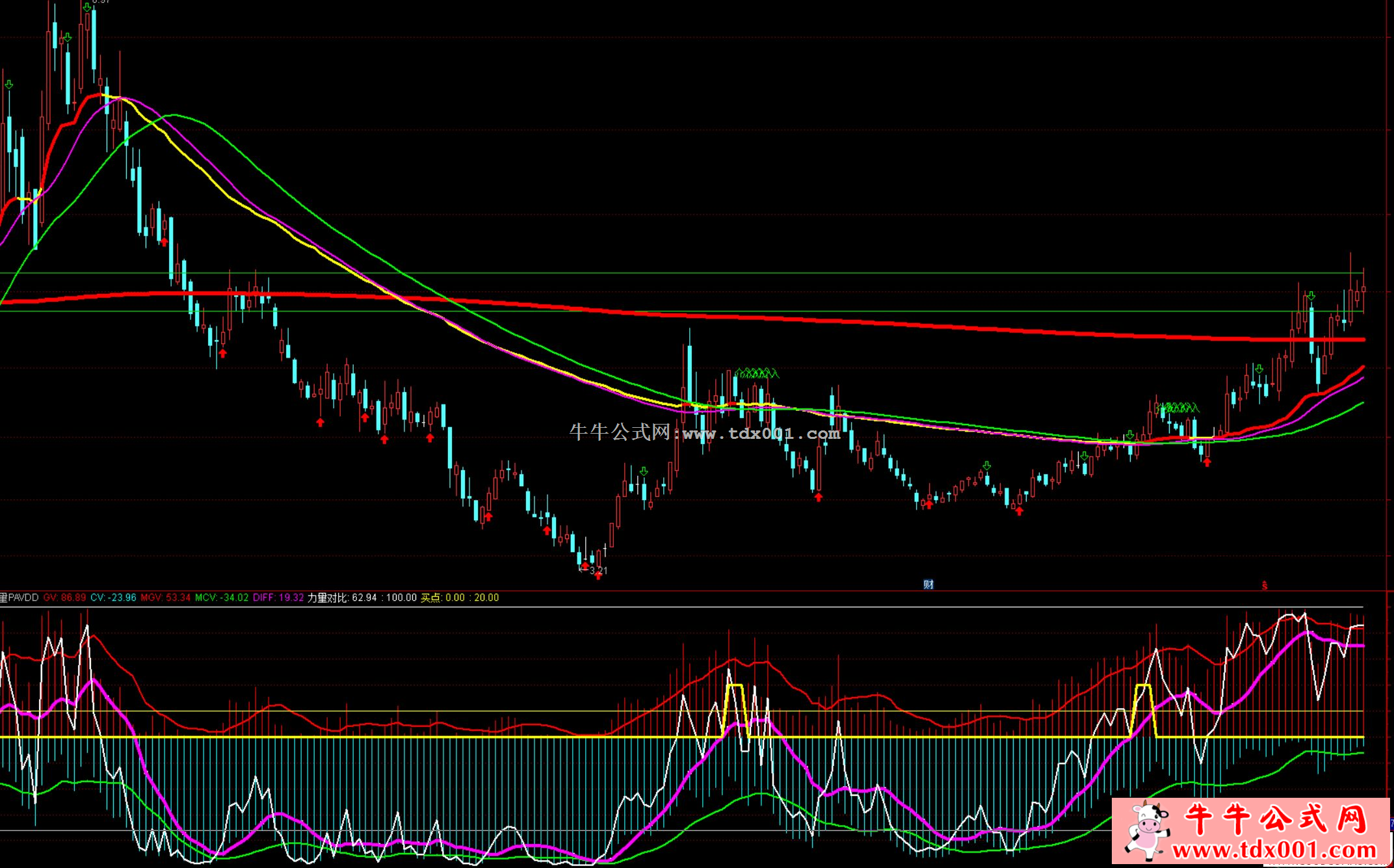Click the rightmost green sell arrow

pyautogui.click(x=1311, y=296)
